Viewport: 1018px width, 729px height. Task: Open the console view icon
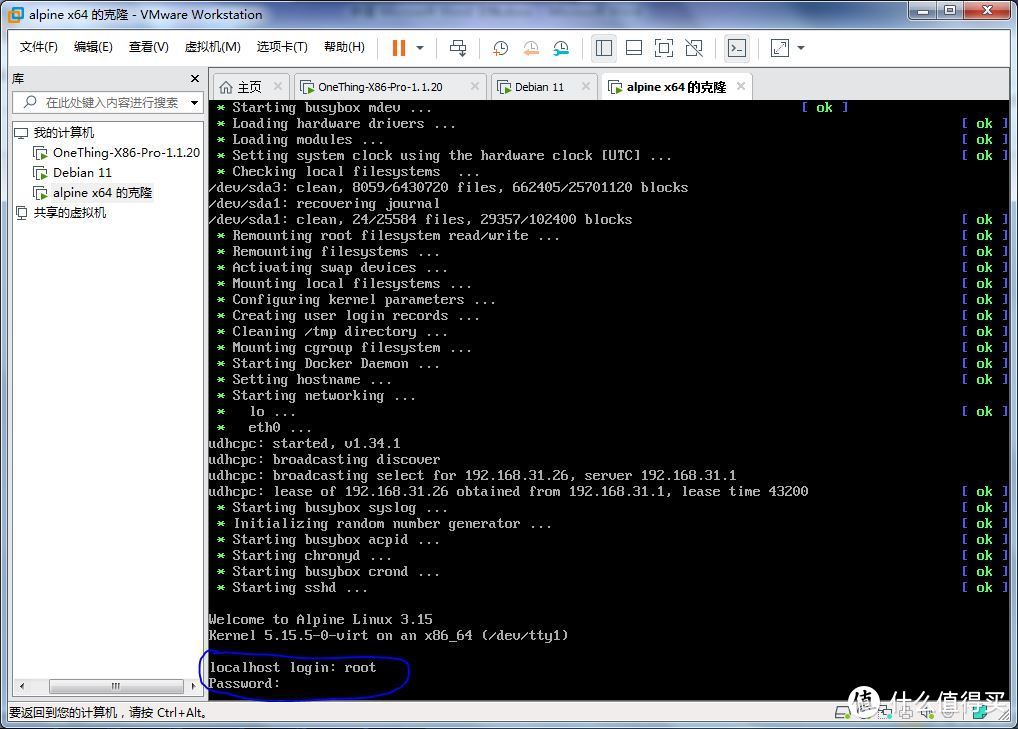pos(737,48)
